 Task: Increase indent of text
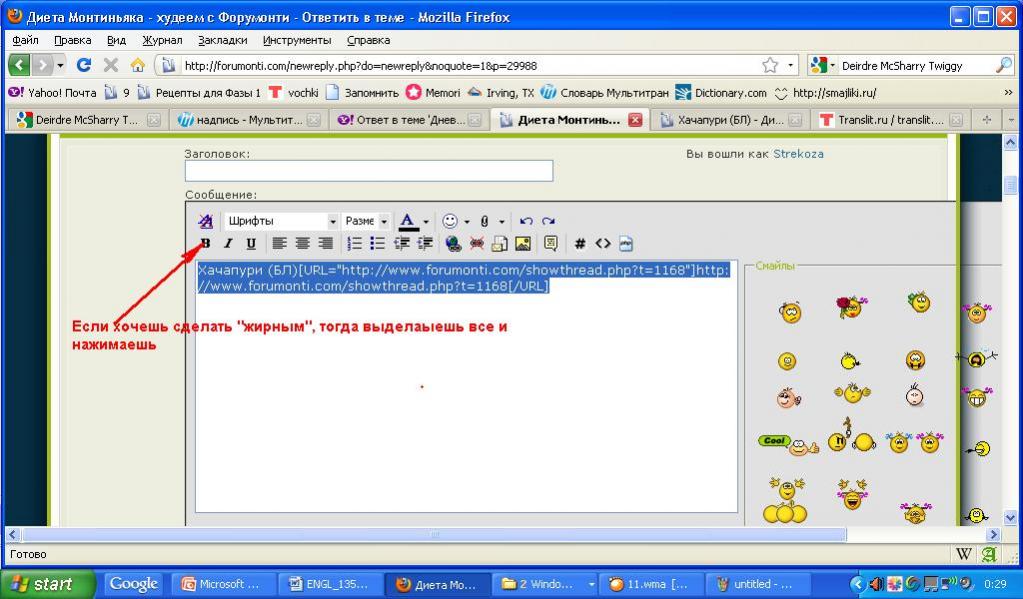coord(425,243)
